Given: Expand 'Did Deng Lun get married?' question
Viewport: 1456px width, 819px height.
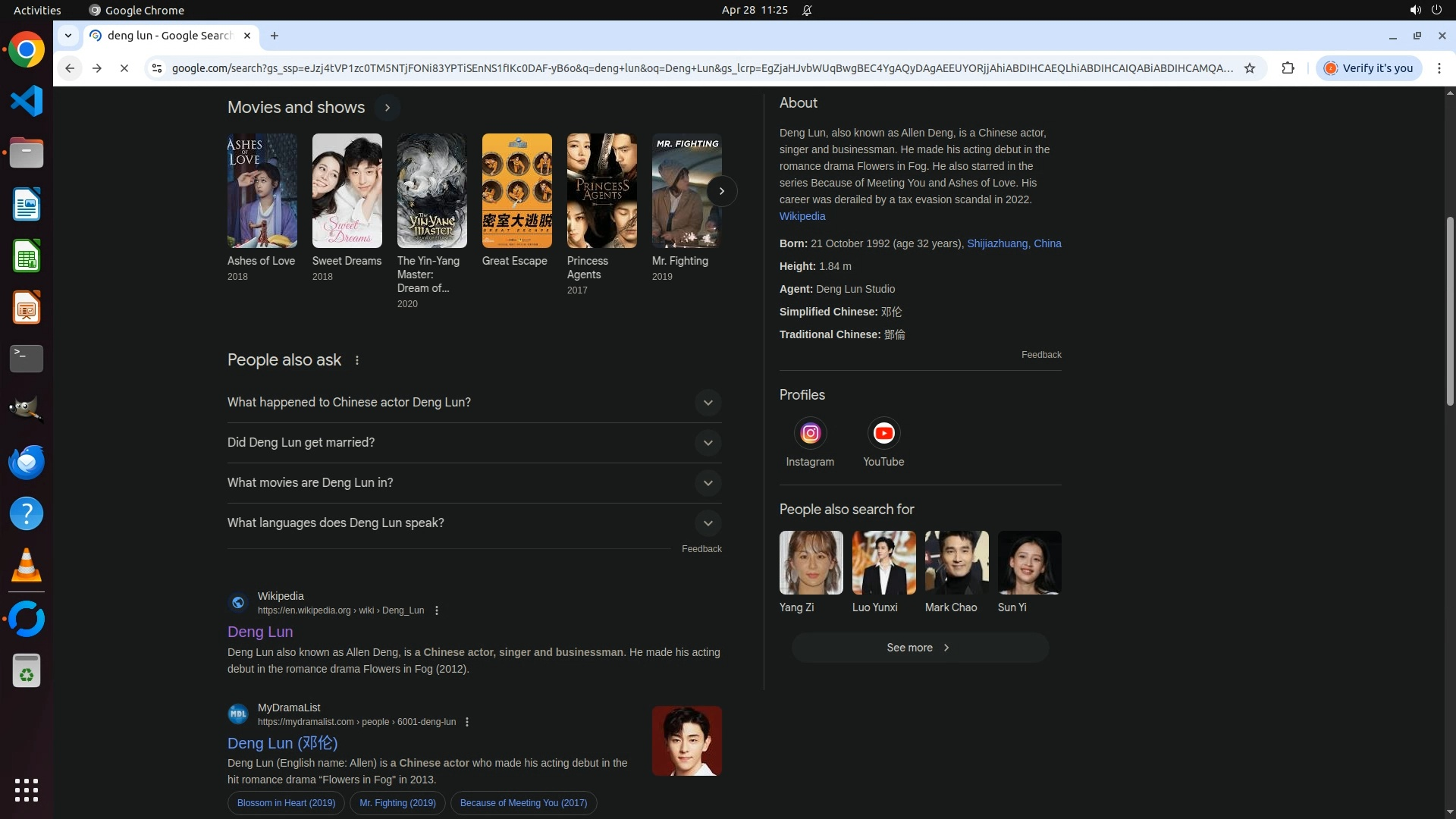Looking at the screenshot, I should (x=708, y=443).
